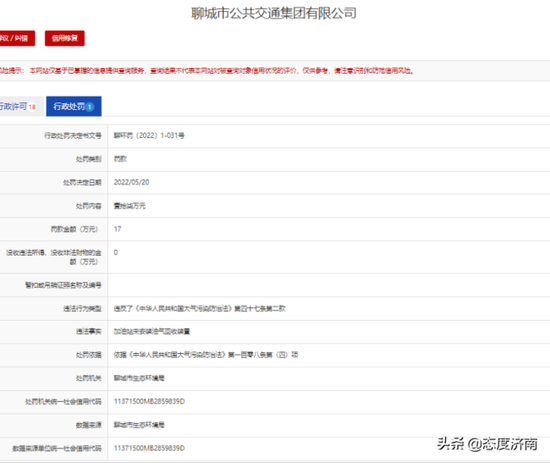Click the 违法行为类型 label

pos(82,309)
